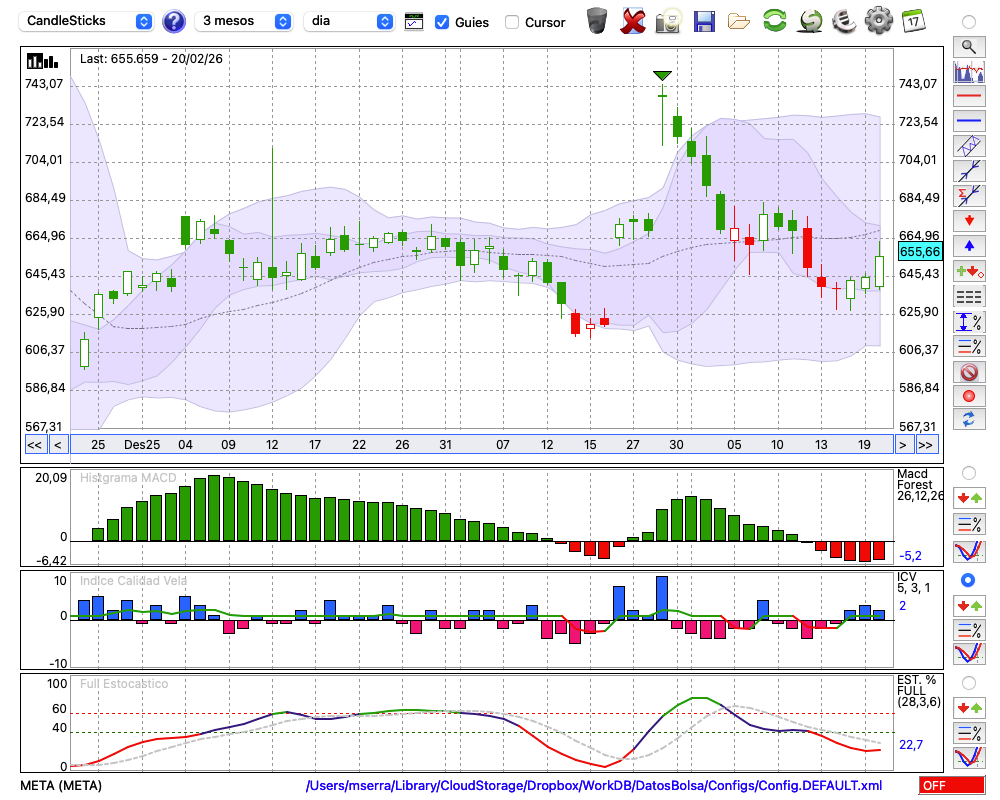Viewport: 1000px width, 800px height.
Task: Open the 3 mesos period dropdown
Action: click(244, 21)
